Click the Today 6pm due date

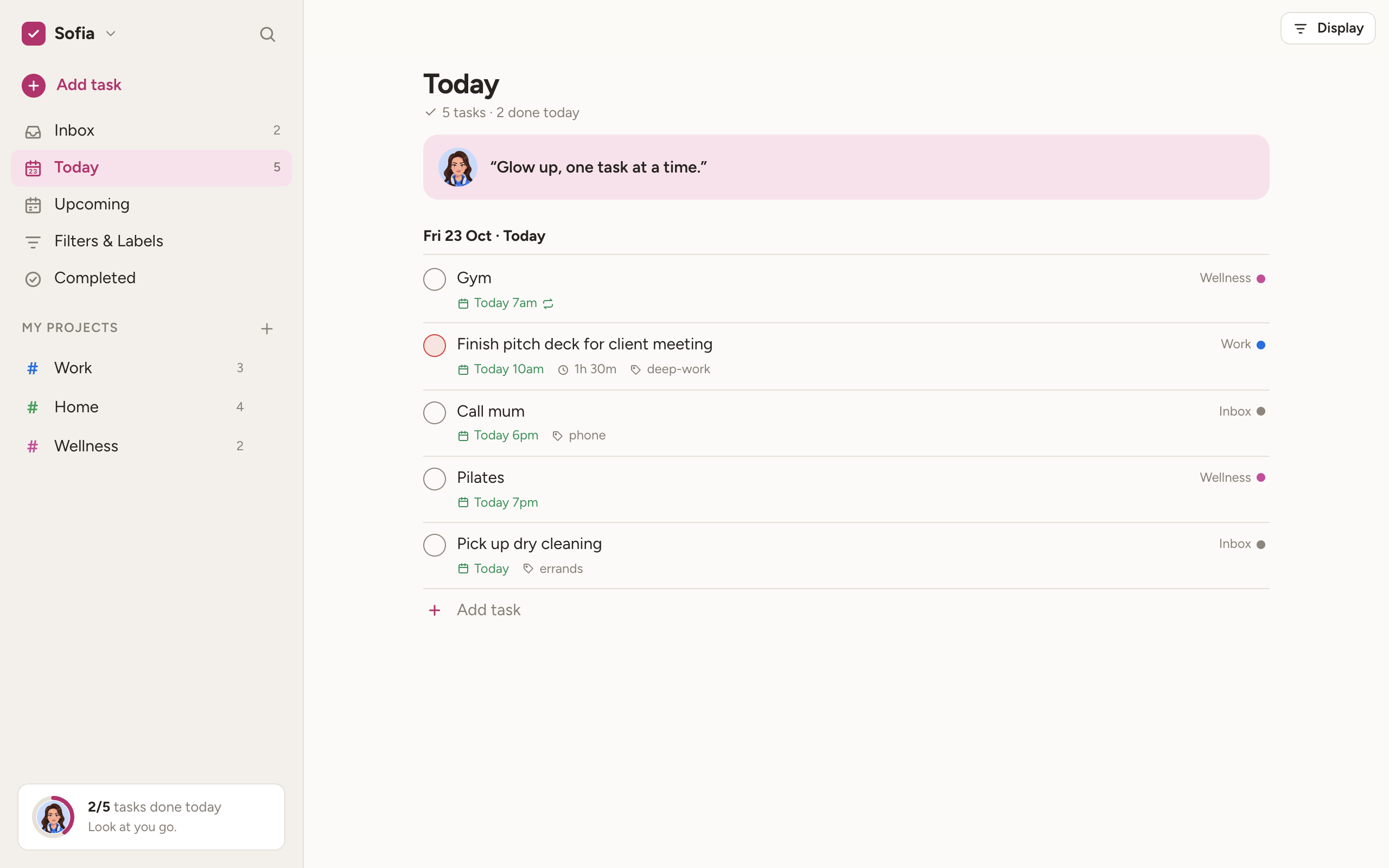point(498,436)
